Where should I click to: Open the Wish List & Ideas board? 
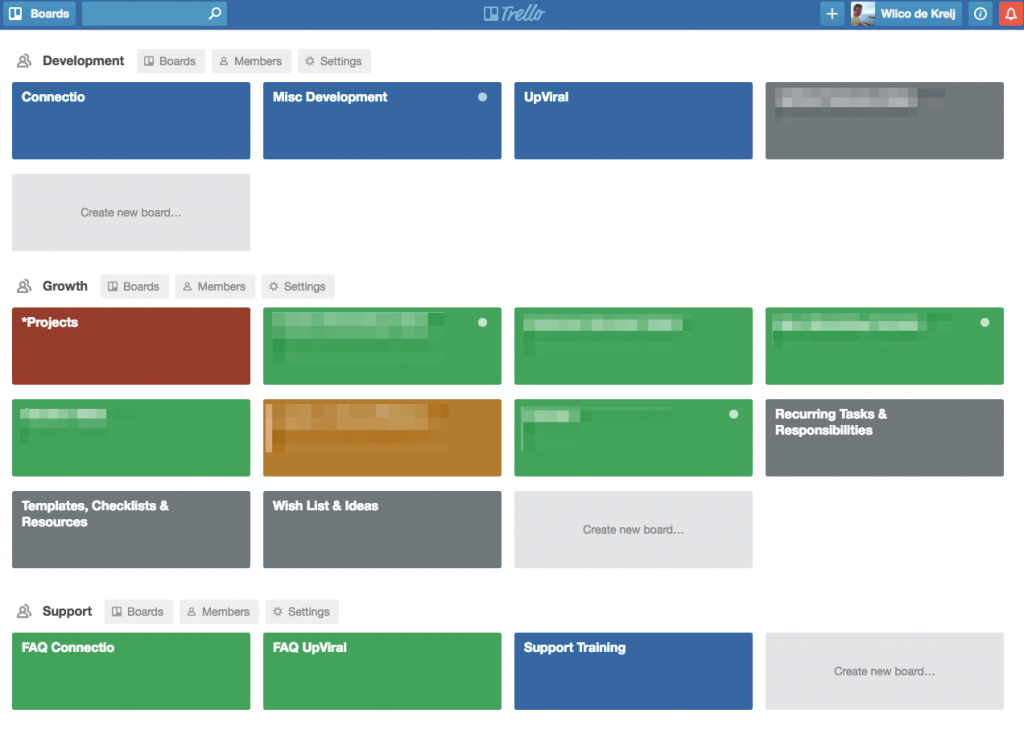382,529
